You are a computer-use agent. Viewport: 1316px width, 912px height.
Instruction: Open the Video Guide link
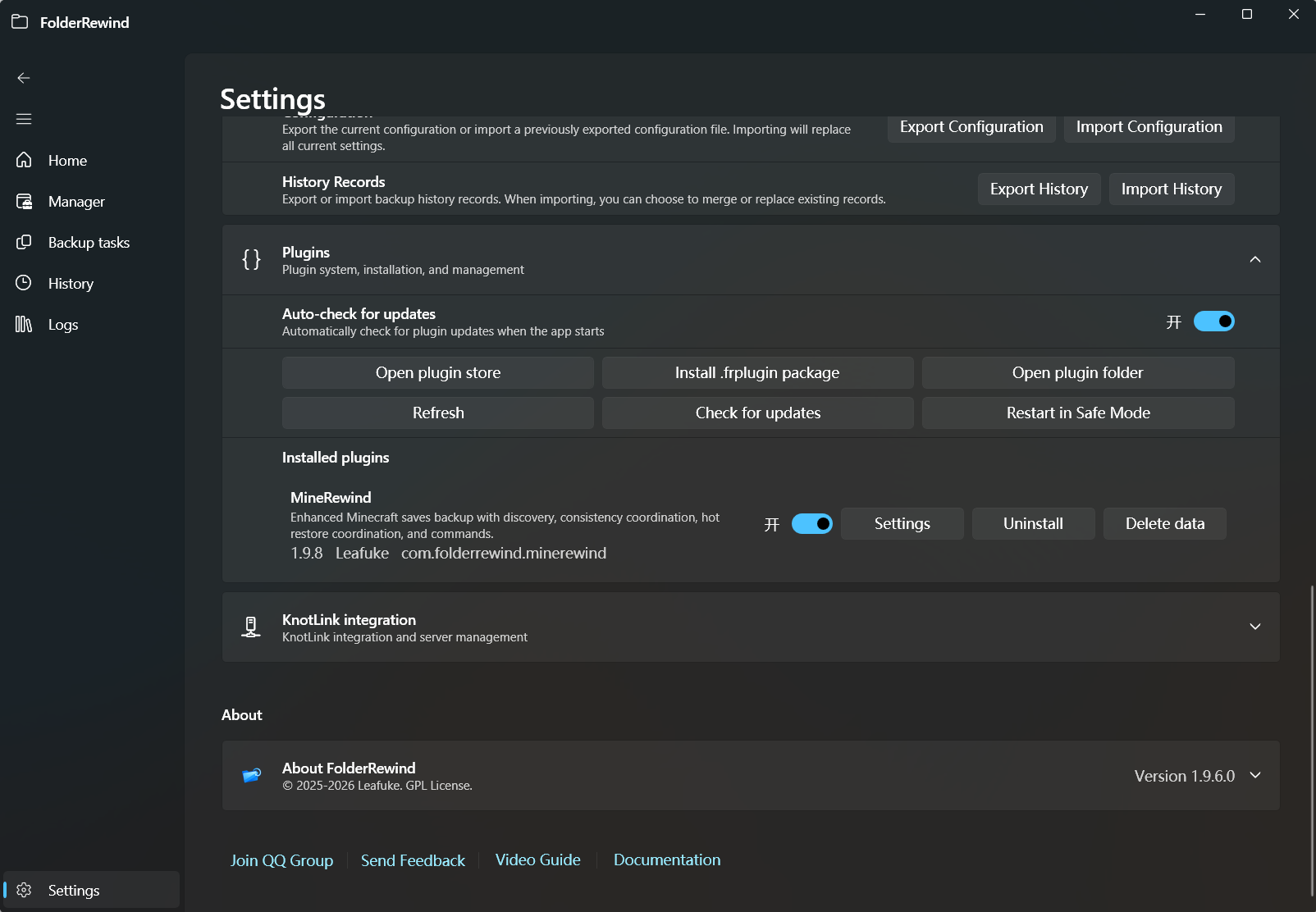pyautogui.click(x=537, y=860)
